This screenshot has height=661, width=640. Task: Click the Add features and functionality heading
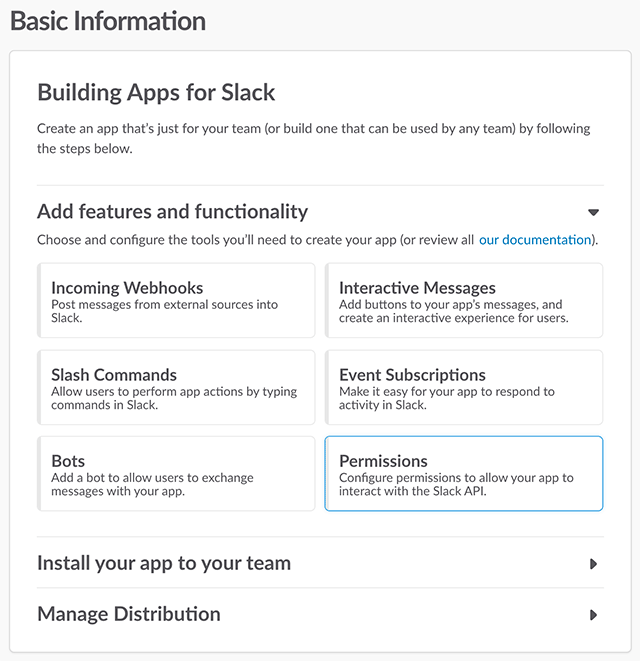pyautogui.click(x=172, y=211)
